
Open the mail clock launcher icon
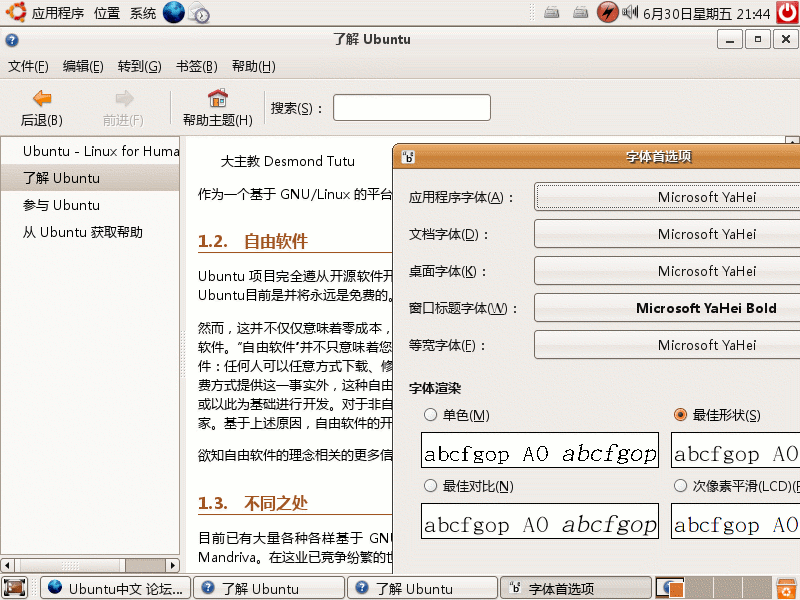click(199, 13)
